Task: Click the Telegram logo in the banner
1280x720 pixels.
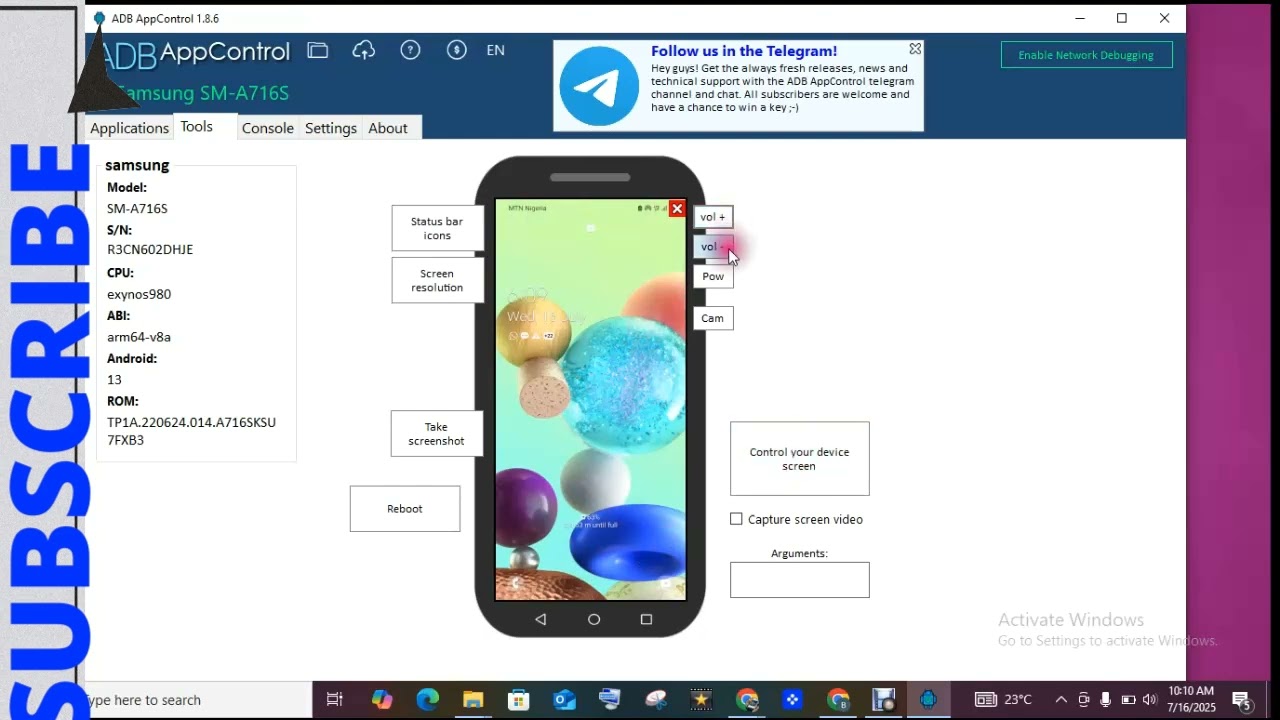Action: click(599, 86)
